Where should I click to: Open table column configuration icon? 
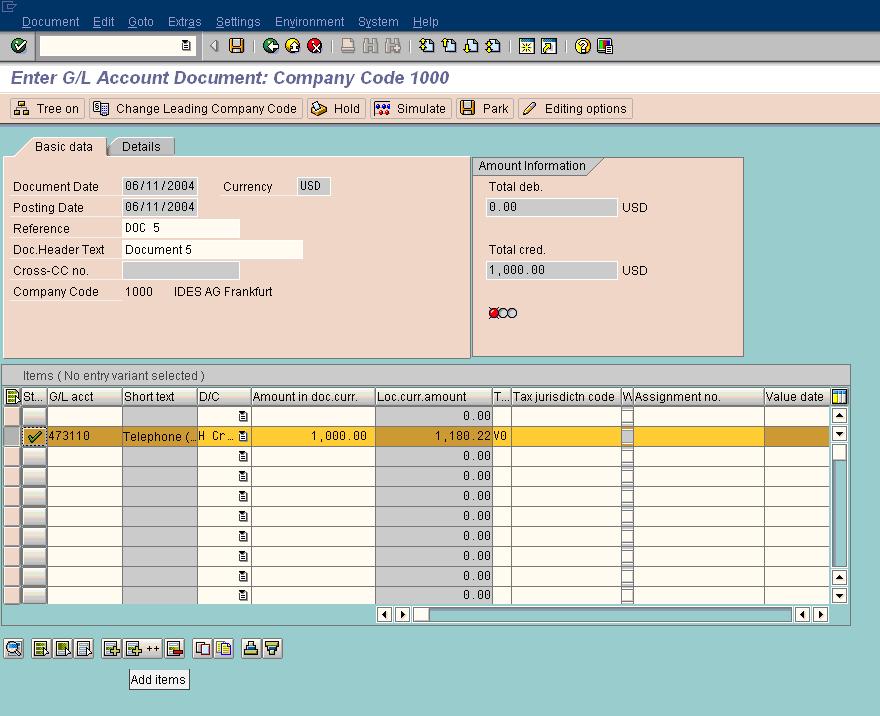pyautogui.click(x=839, y=397)
